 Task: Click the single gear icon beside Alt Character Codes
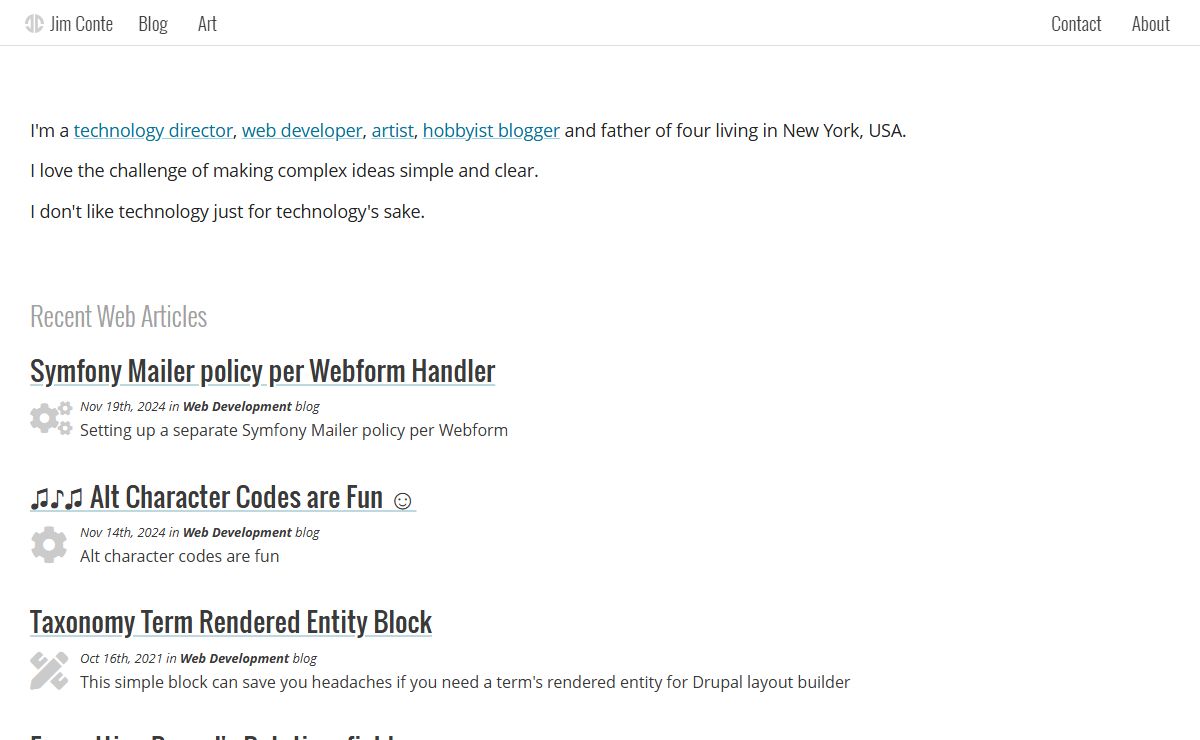pos(49,544)
